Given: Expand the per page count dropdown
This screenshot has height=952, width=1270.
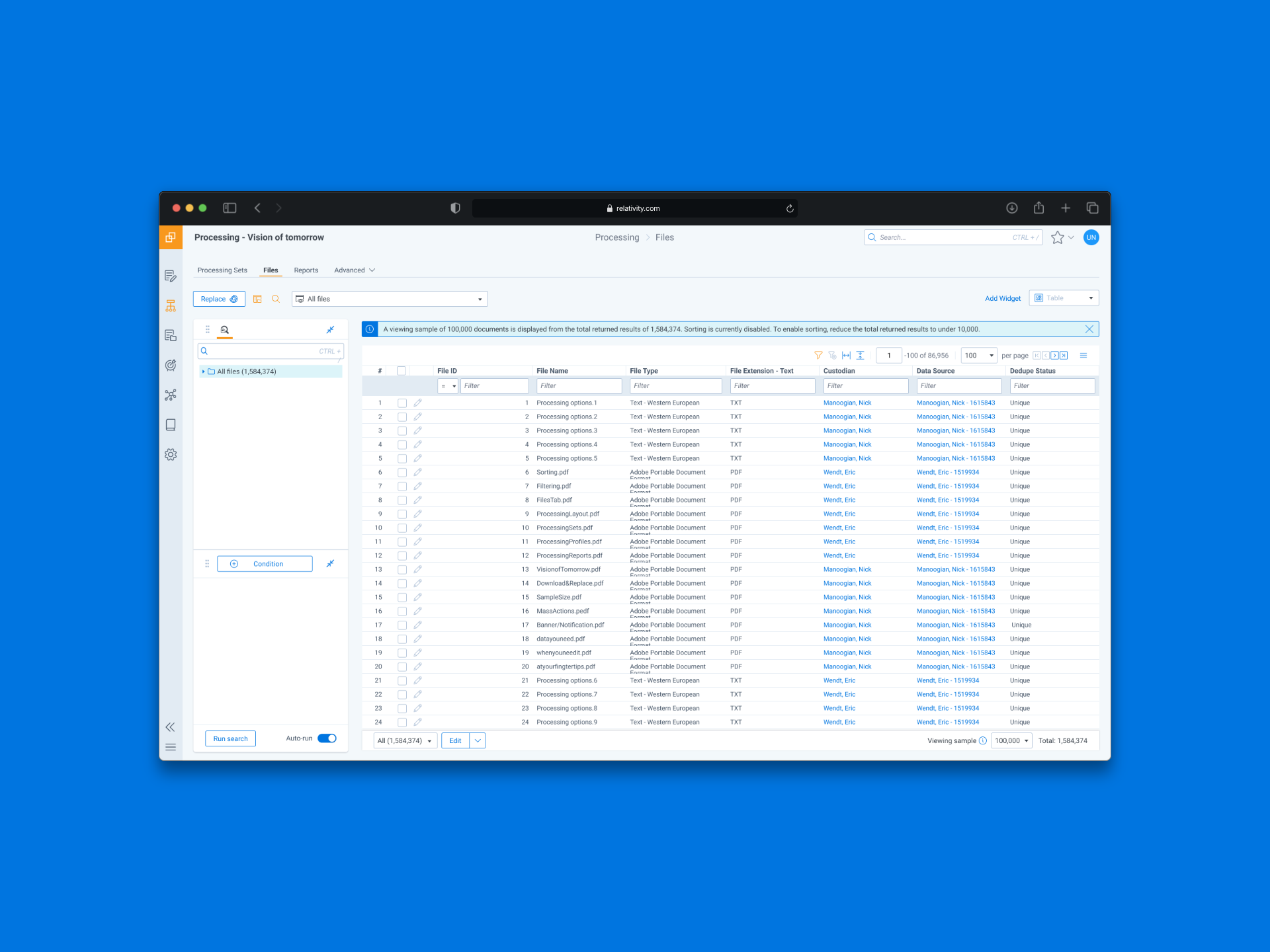Looking at the screenshot, I should coord(979,355).
